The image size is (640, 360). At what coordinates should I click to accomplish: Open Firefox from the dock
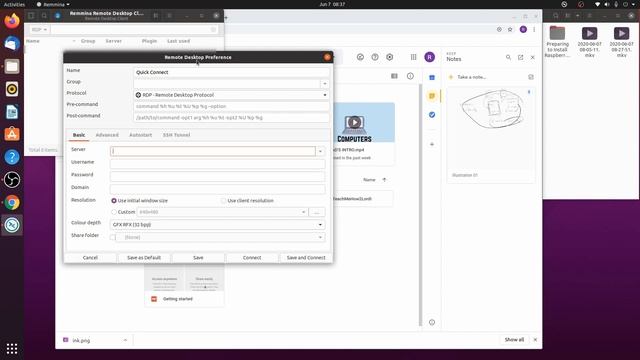[12, 21]
